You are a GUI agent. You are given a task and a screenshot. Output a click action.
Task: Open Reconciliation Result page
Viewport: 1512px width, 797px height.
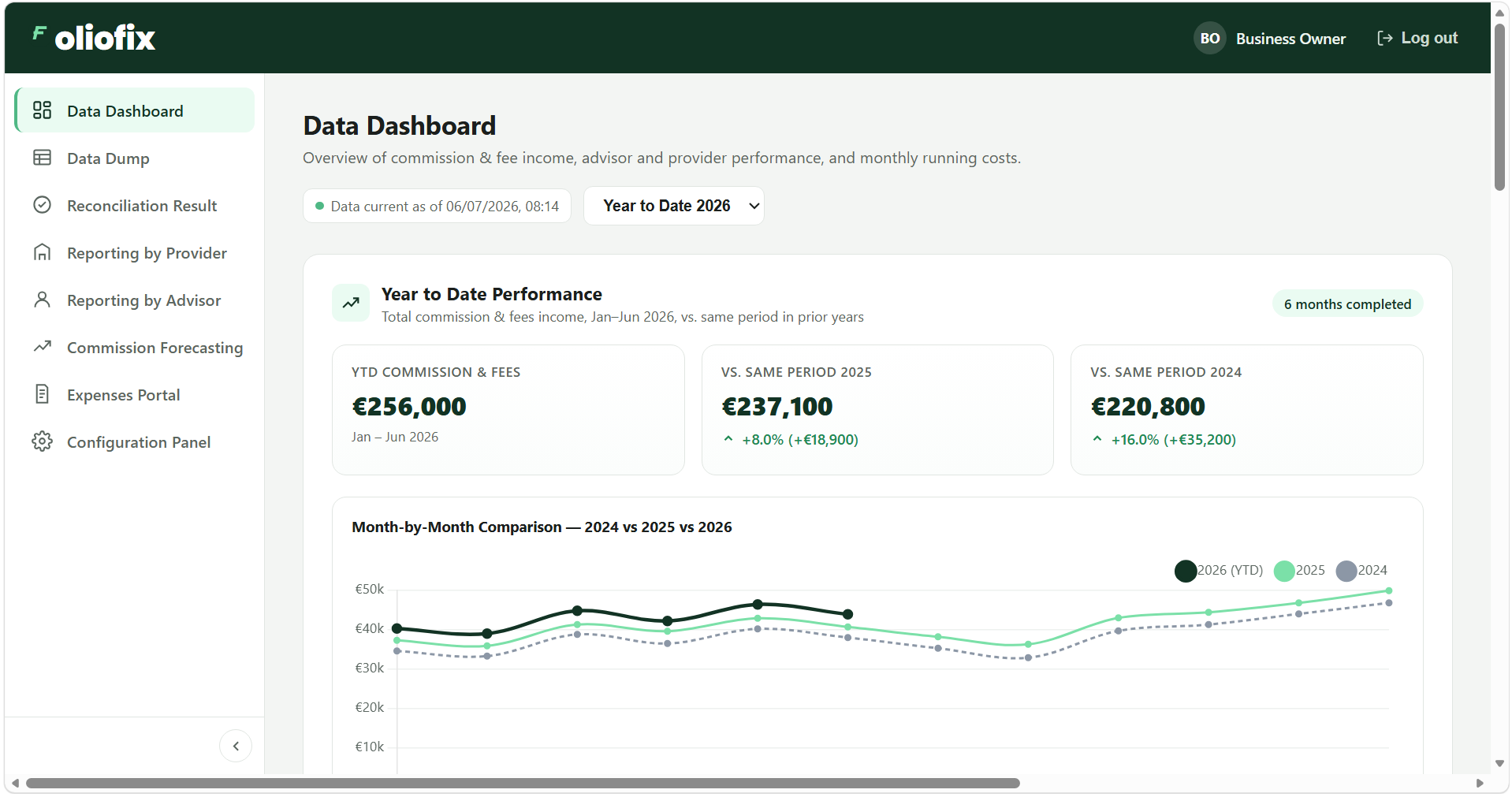coord(135,205)
